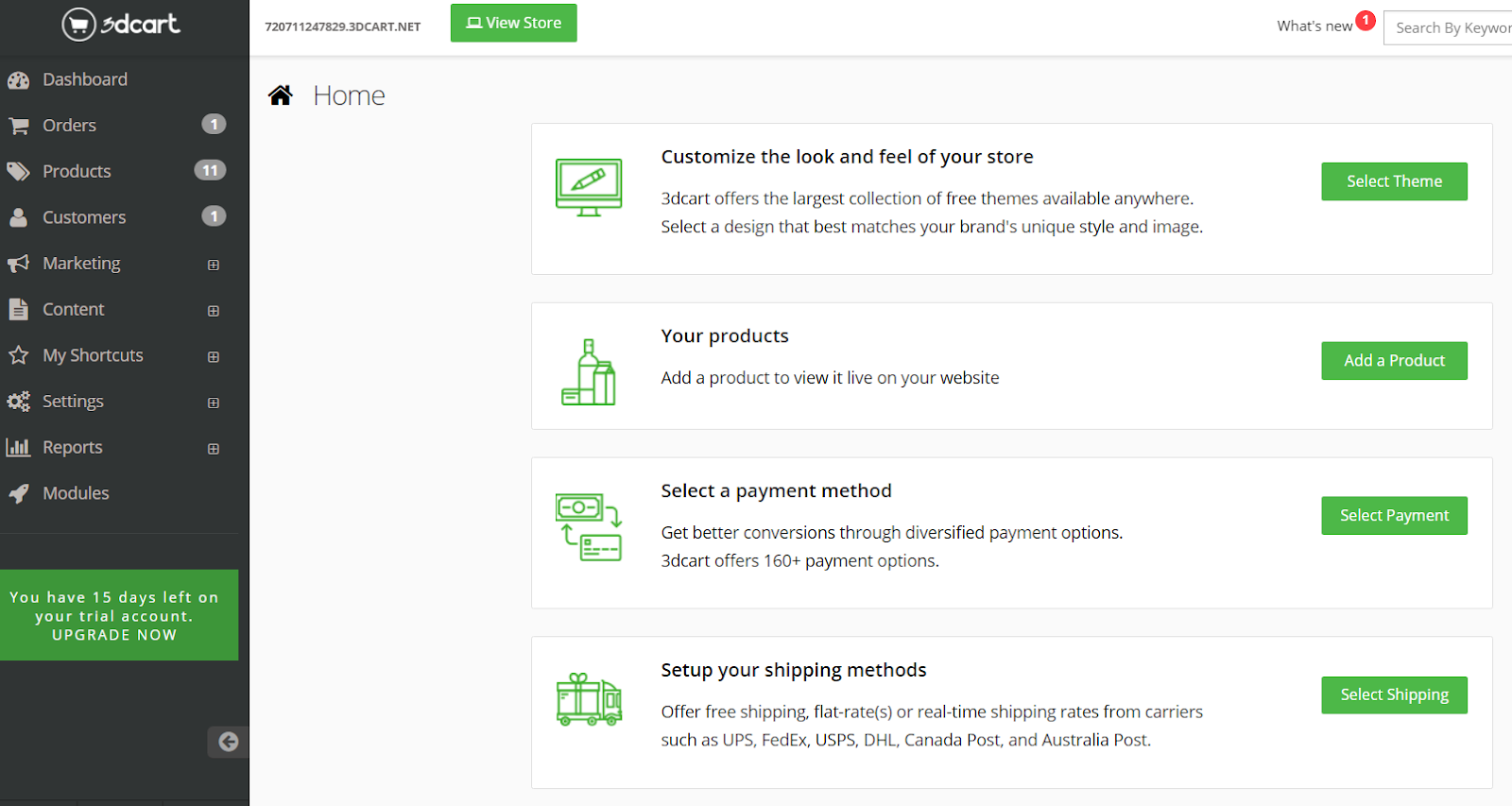1512x806 pixels.
Task: Click the Select Shipping button
Action: [x=1394, y=695]
